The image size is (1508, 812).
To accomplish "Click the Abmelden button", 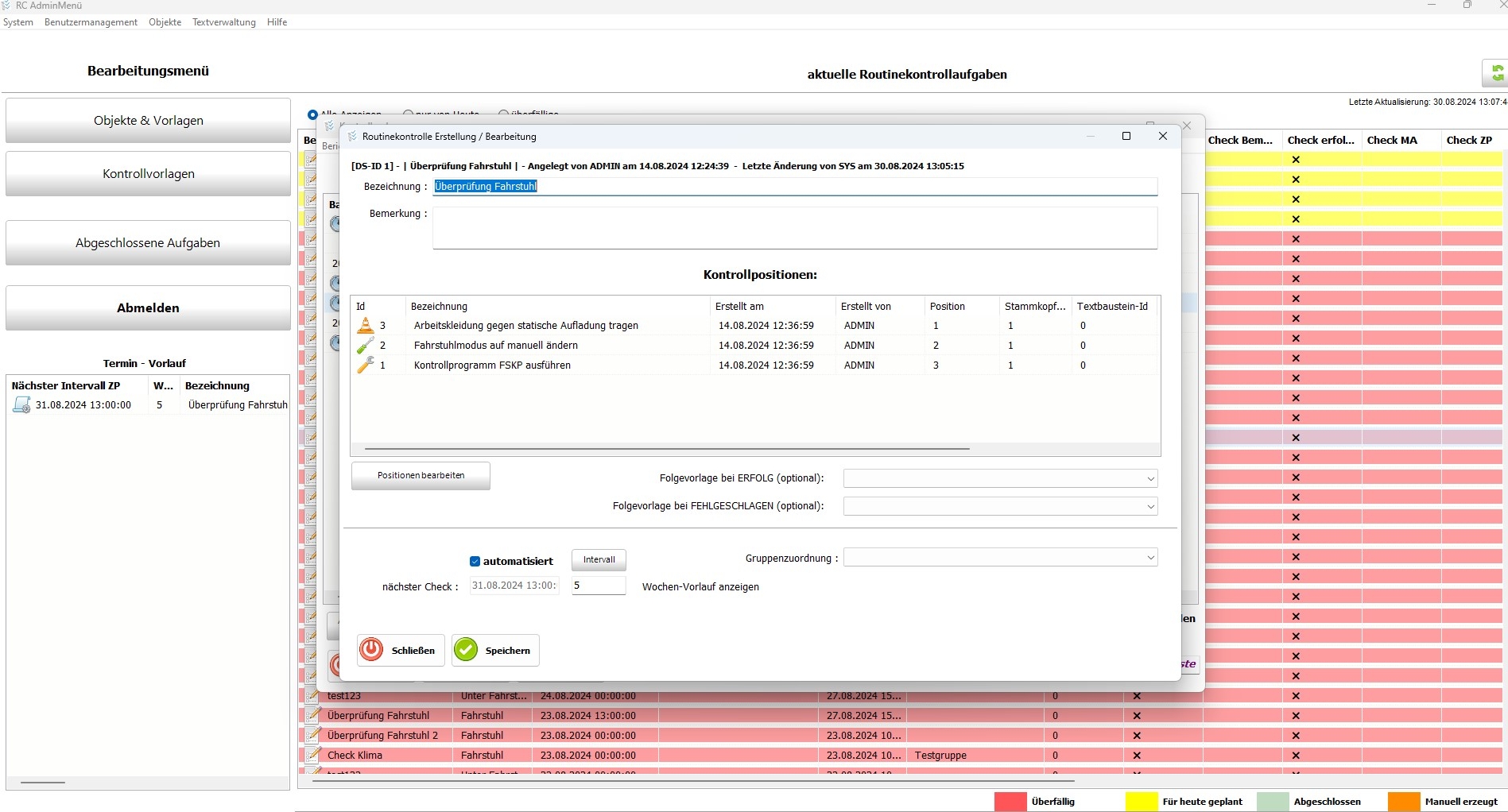I will point(148,308).
